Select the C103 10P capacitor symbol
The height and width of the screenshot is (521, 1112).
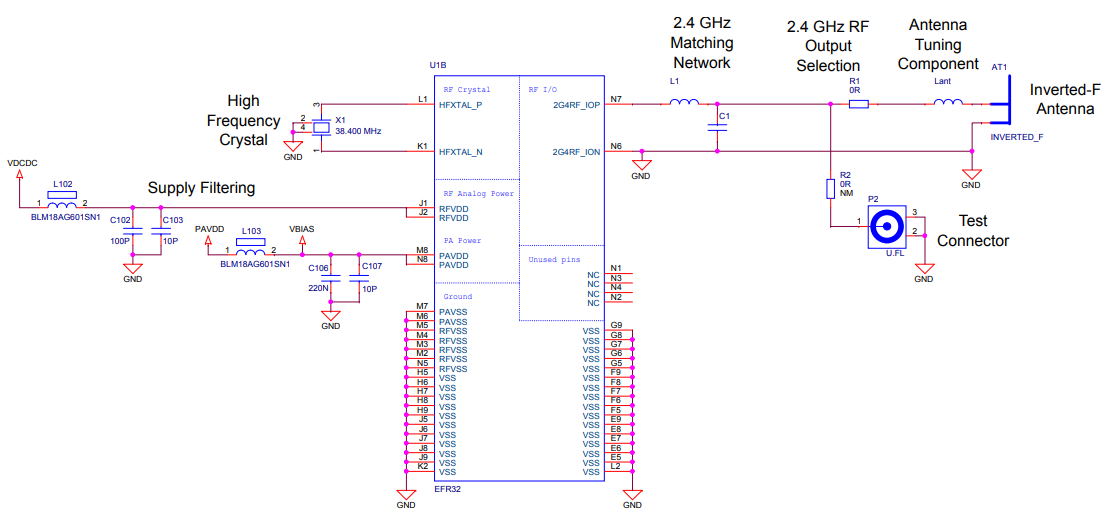162,231
